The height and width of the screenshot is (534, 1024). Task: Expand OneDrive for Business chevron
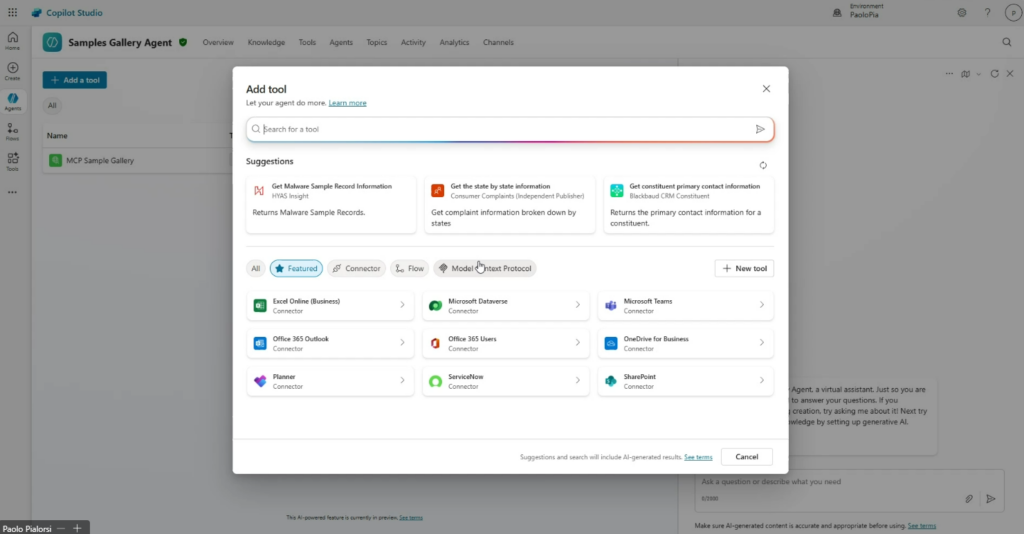coord(761,343)
